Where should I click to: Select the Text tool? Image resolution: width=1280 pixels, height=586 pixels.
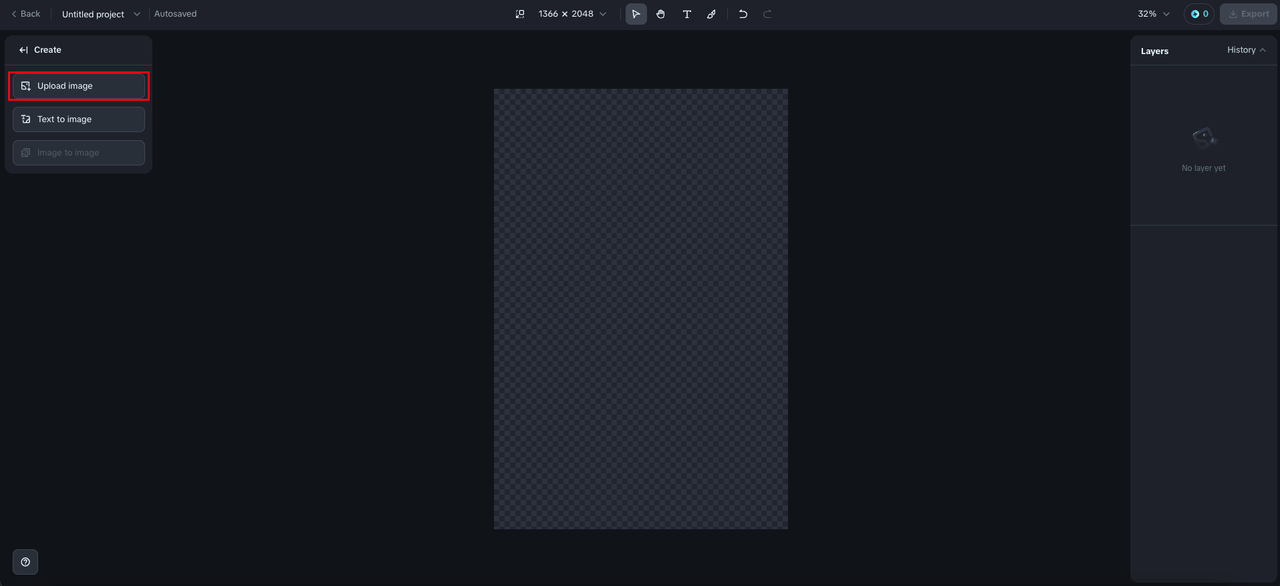pos(686,14)
